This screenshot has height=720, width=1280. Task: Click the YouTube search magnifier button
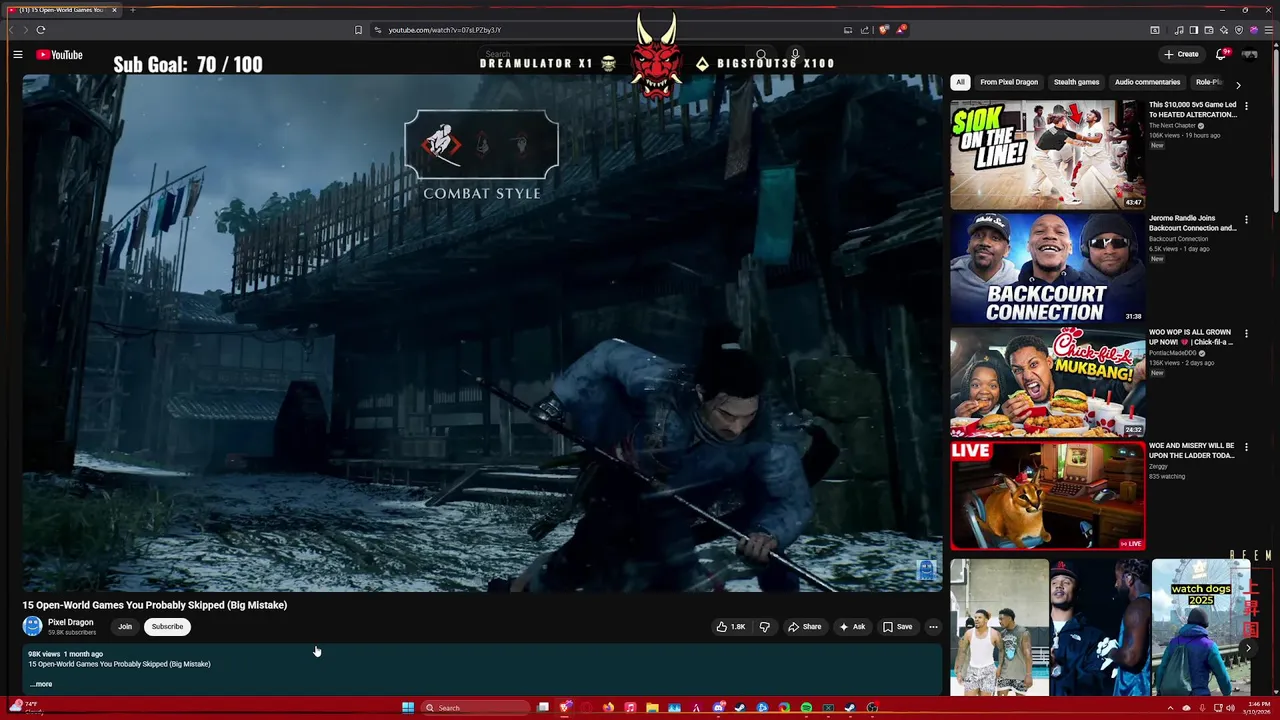[x=761, y=55]
